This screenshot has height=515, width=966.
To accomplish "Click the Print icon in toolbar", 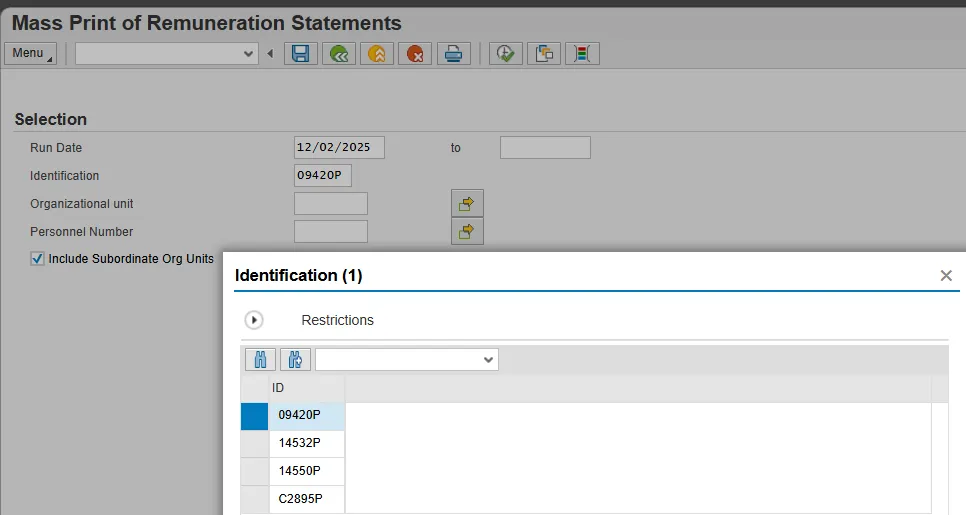I will 453,54.
